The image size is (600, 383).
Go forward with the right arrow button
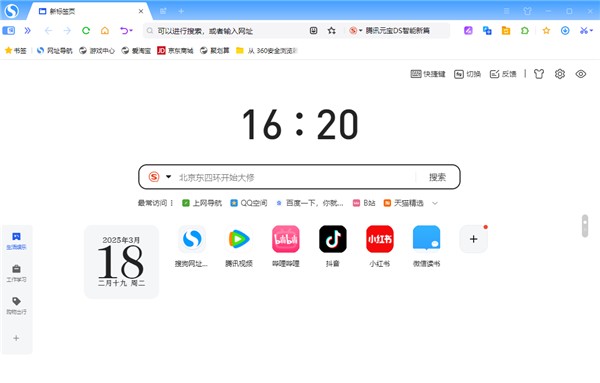tap(67, 31)
